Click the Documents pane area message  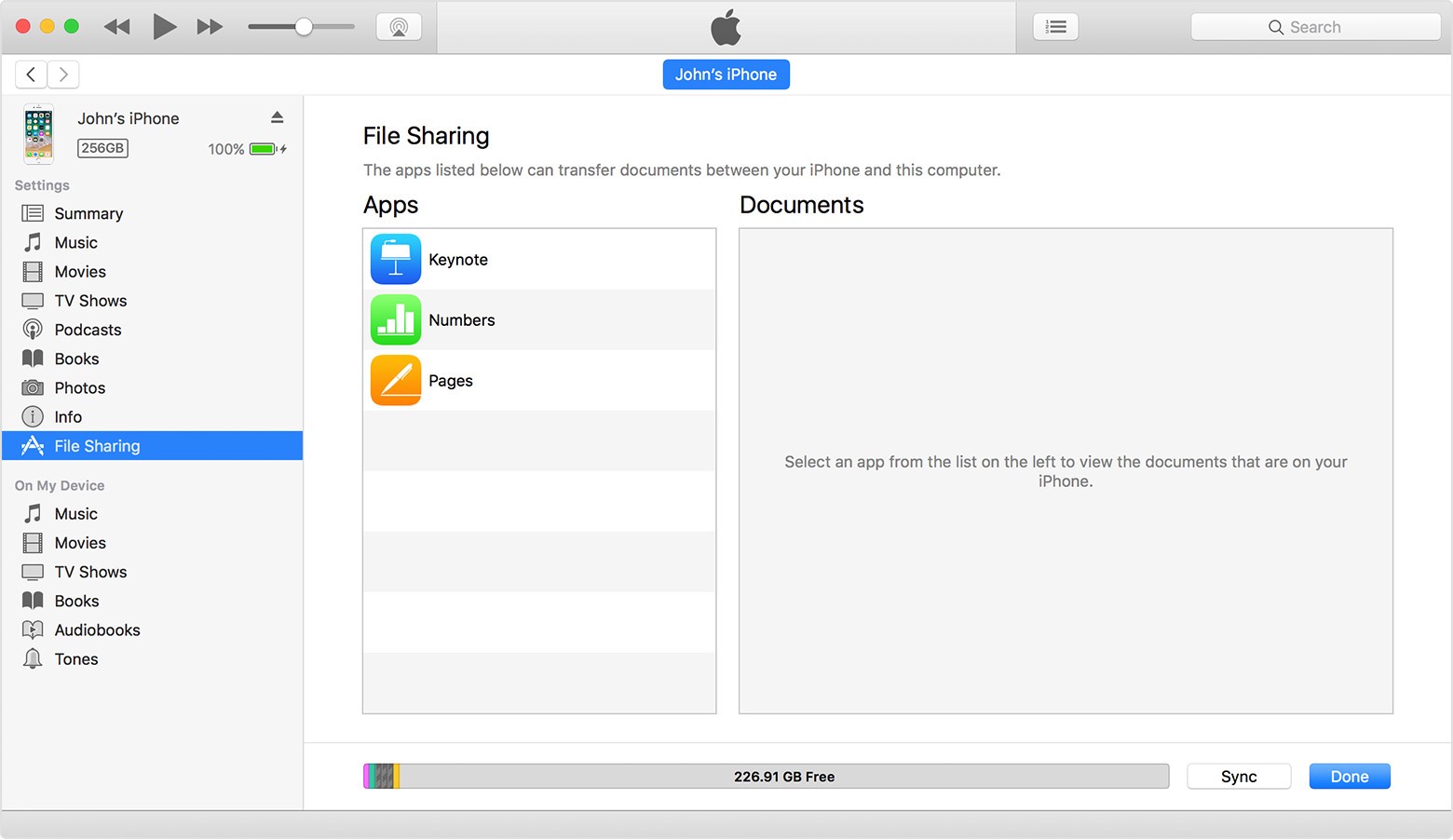pyautogui.click(x=1066, y=471)
